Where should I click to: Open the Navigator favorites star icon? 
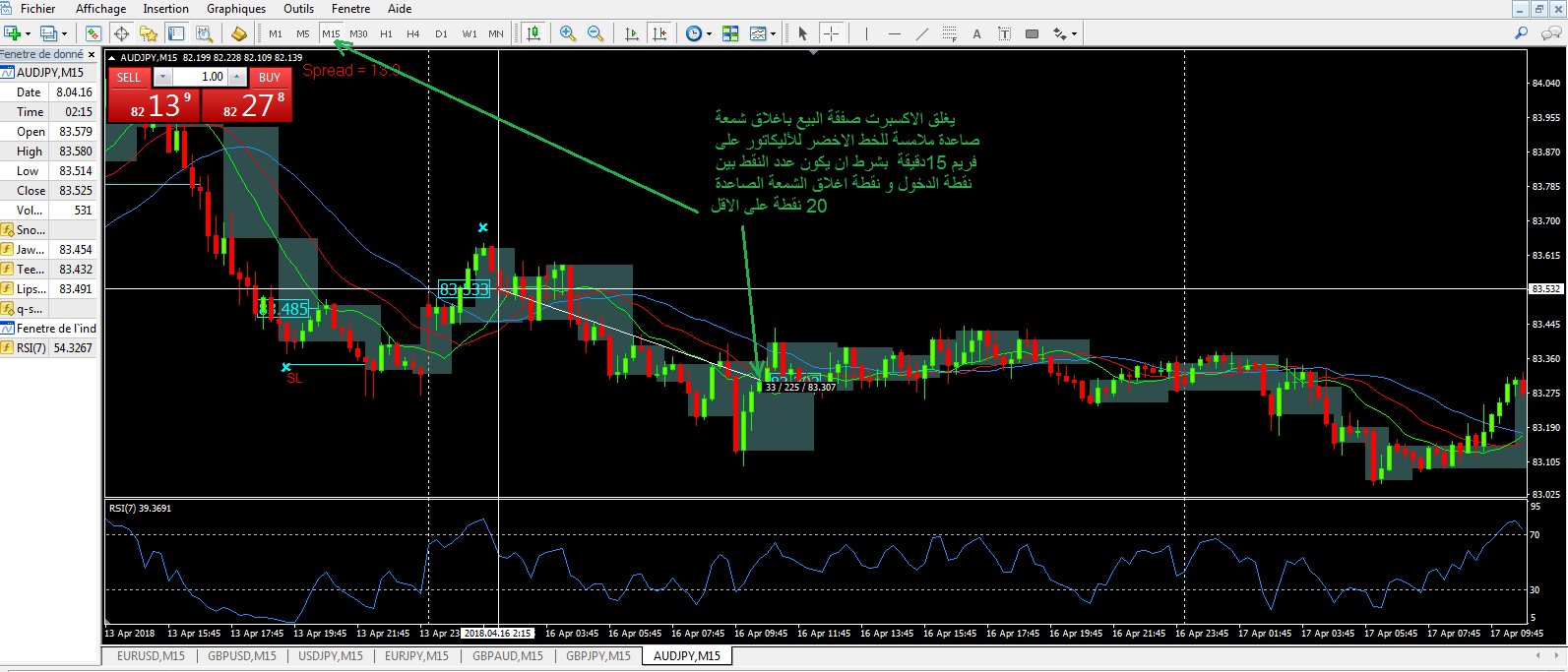pyautogui.click(x=149, y=33)
